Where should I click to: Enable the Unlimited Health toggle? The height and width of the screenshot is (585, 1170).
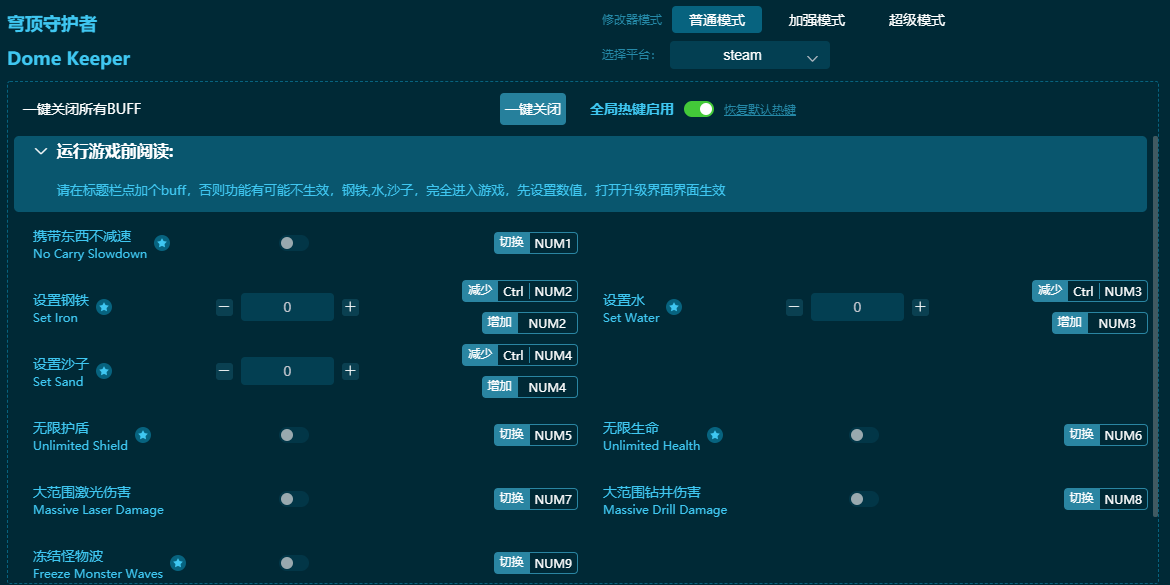pyautogui.click(x=864, y=434)
